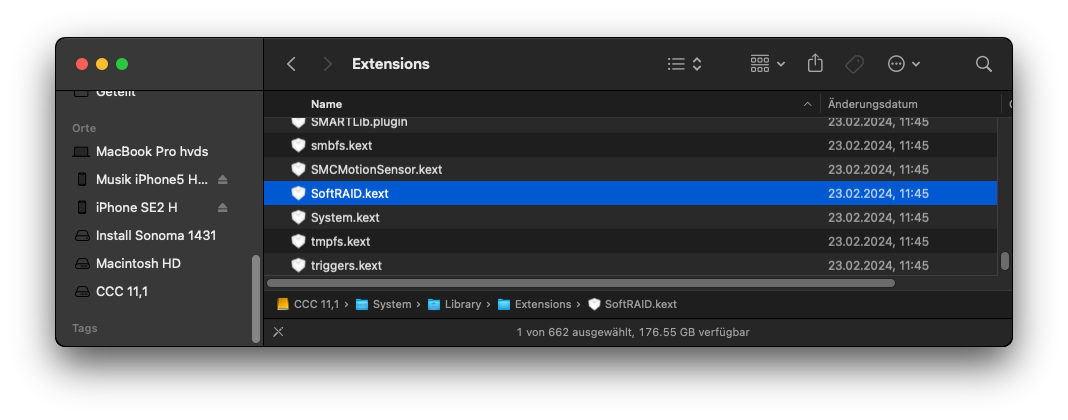Open the search magnifier
The width and height of the screenshot is (1068, 420).
click(983, 64)
